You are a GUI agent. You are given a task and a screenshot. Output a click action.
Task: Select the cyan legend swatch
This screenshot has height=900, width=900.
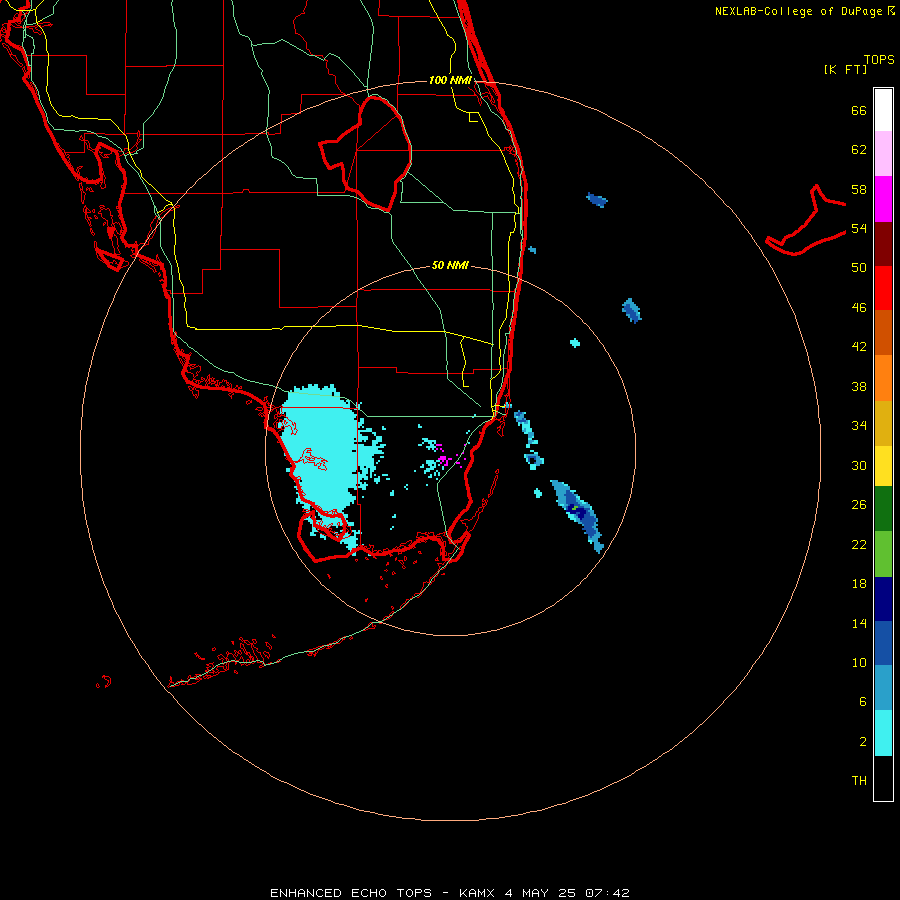coord(883,733)
